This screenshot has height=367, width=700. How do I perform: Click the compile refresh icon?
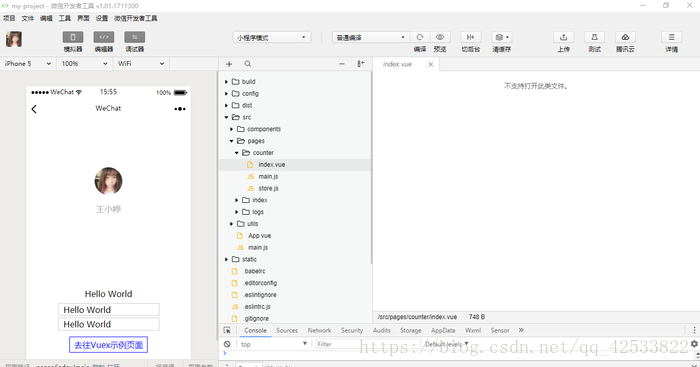click(x=420, y=37)
